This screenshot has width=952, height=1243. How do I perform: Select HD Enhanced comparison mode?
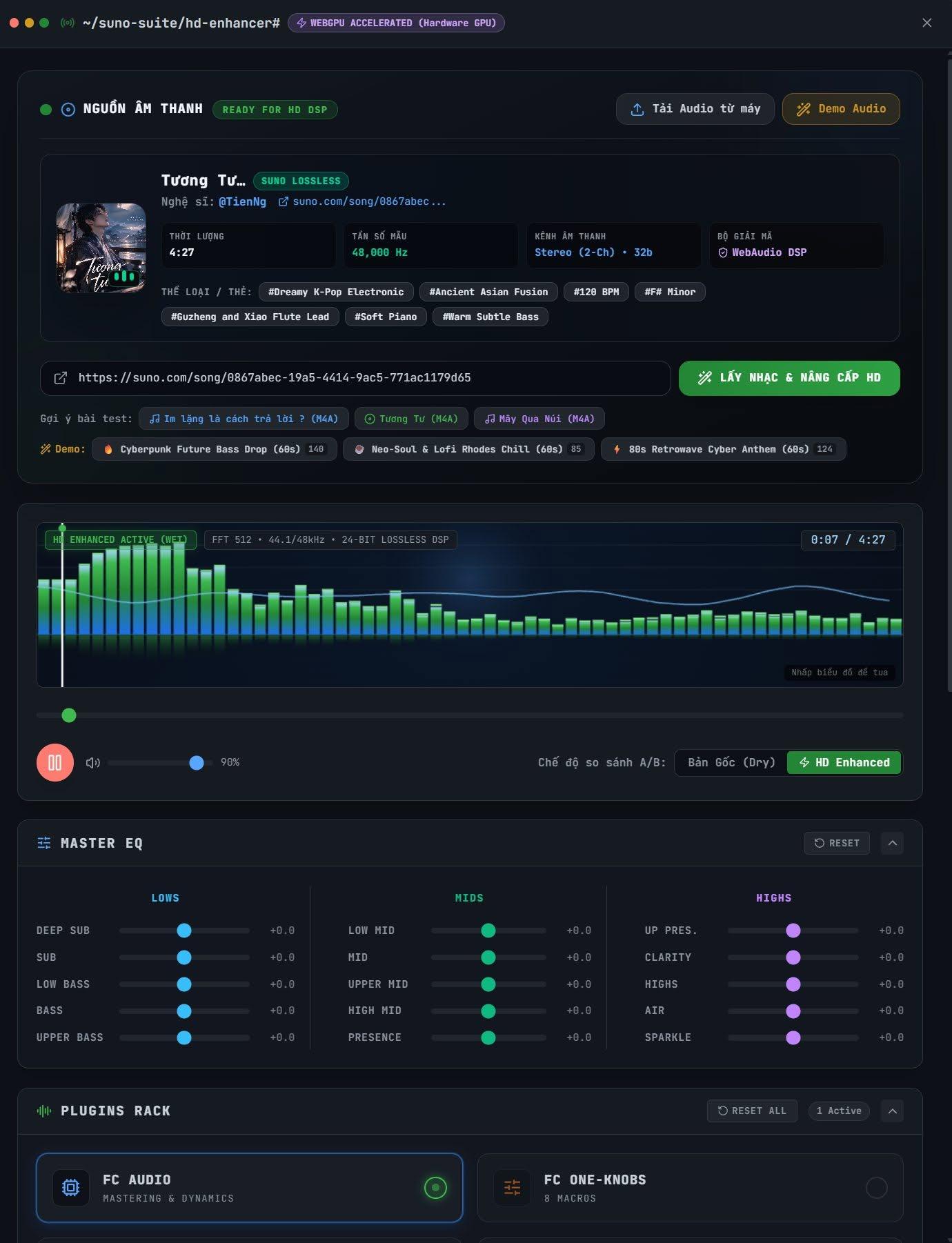[844, 762]
